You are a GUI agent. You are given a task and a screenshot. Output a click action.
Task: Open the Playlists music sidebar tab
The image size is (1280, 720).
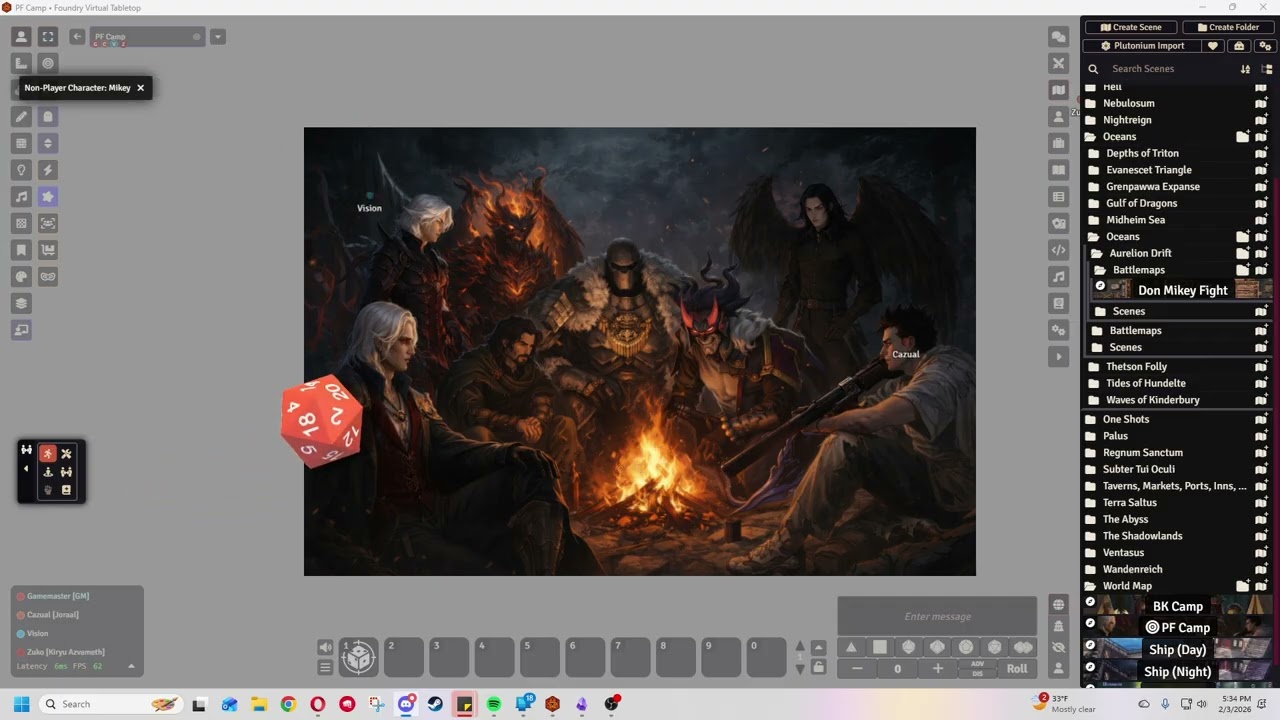pos(1059,276)
